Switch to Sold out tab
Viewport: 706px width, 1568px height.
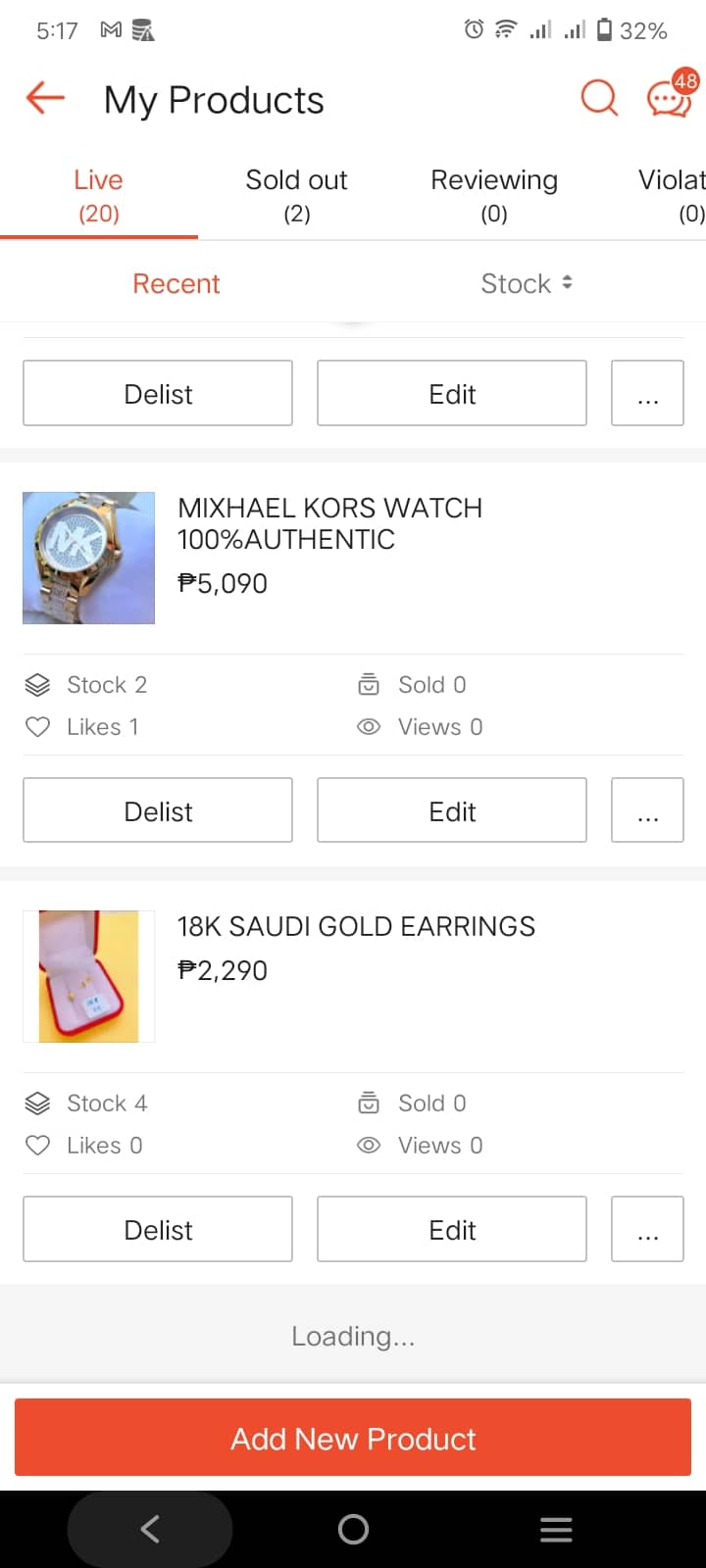pos(296,196)
